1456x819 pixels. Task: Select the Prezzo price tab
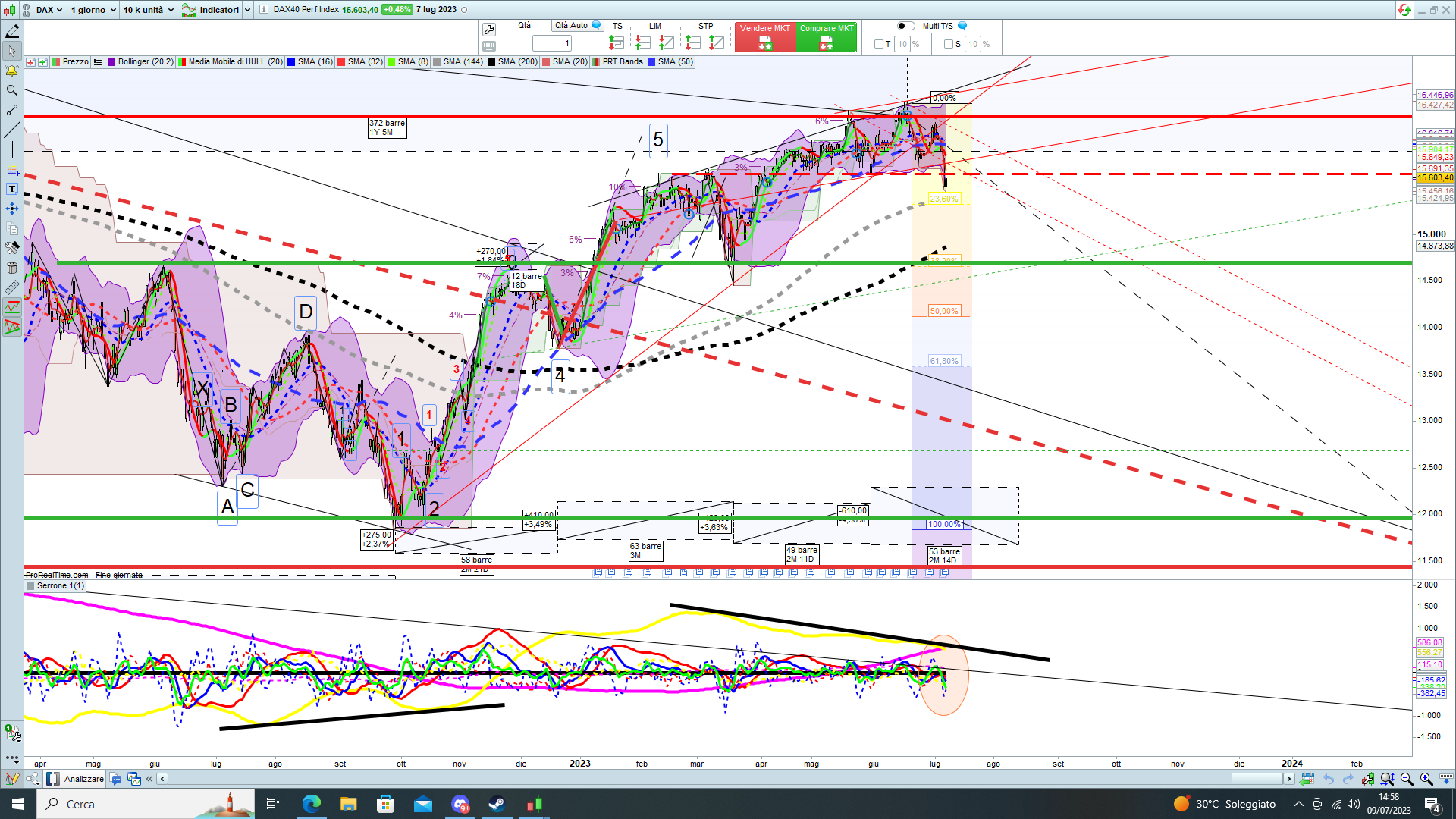pos(71,62)
